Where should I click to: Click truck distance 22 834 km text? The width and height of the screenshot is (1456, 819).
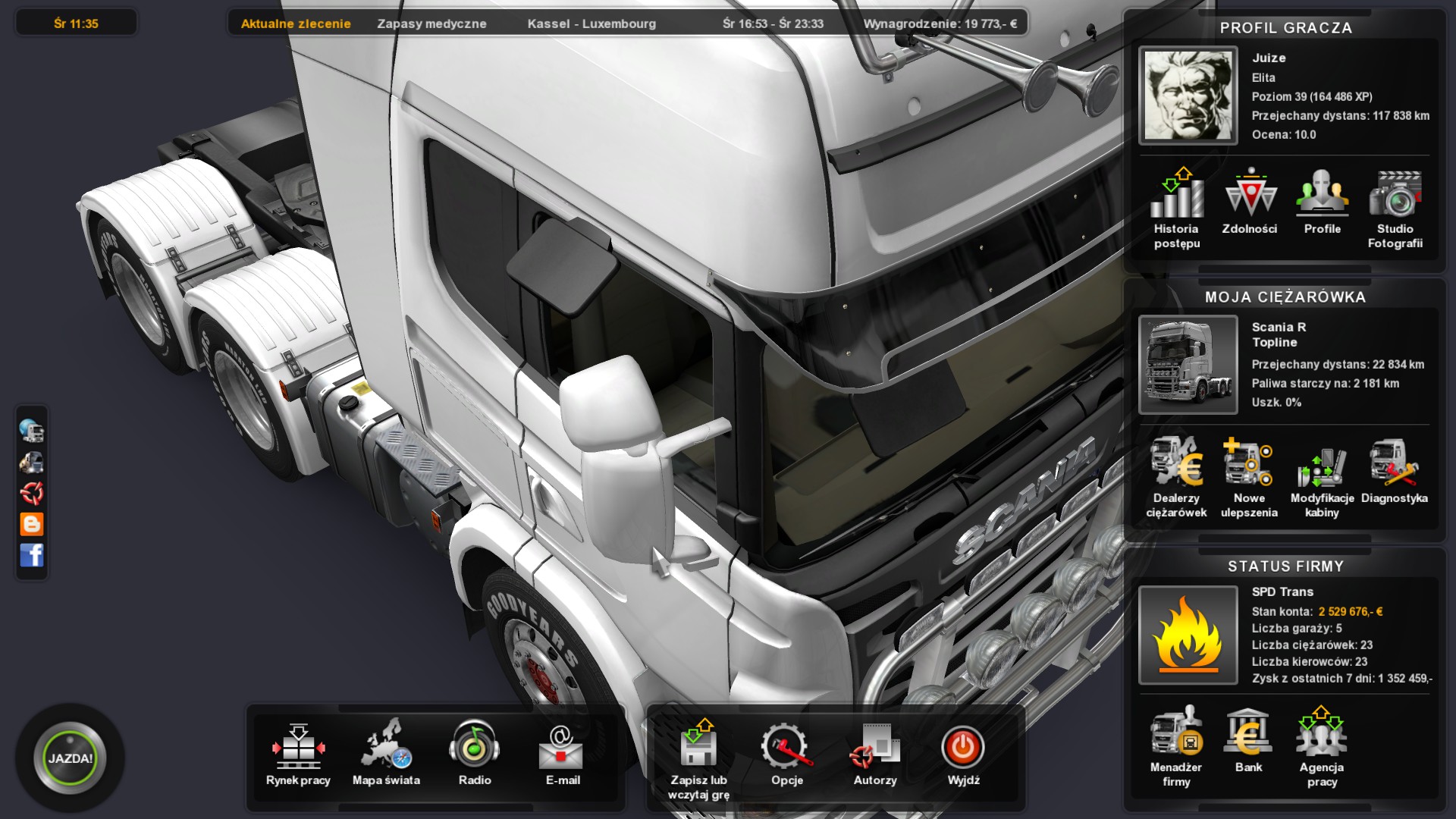[x=1338, y=364]
